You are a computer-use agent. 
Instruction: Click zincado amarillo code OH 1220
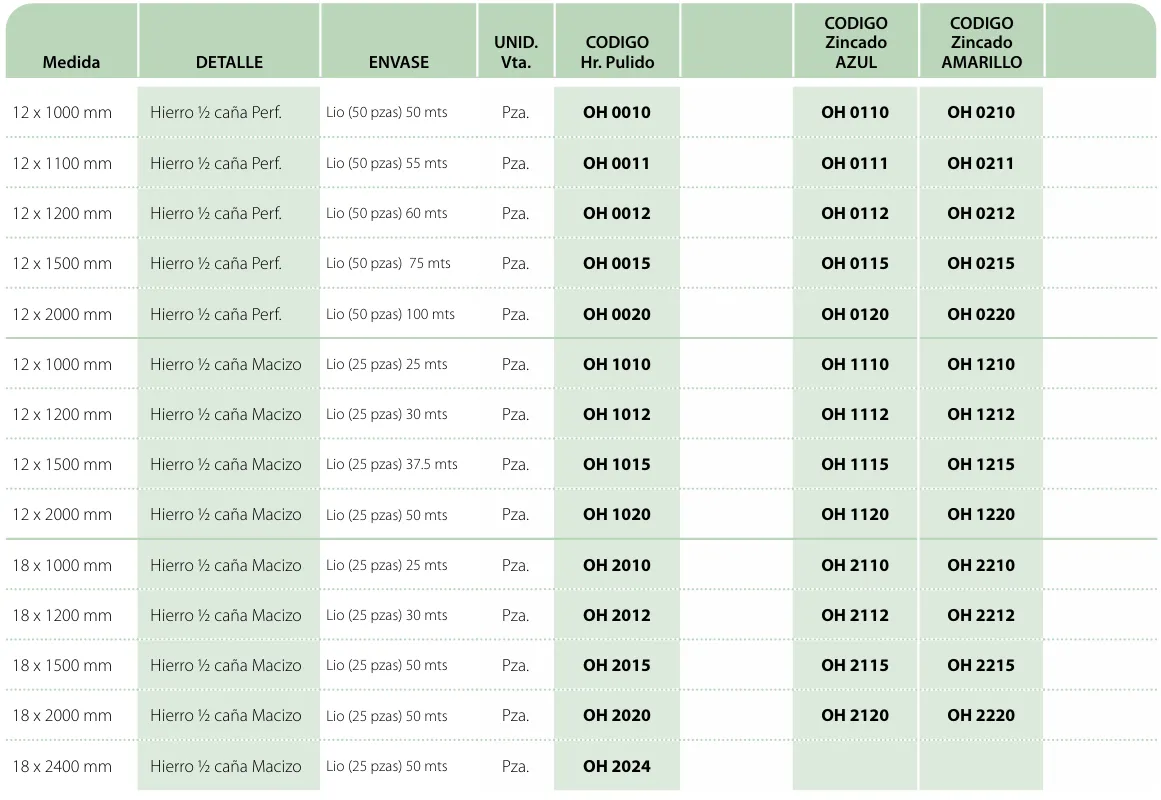click(981, 514)
